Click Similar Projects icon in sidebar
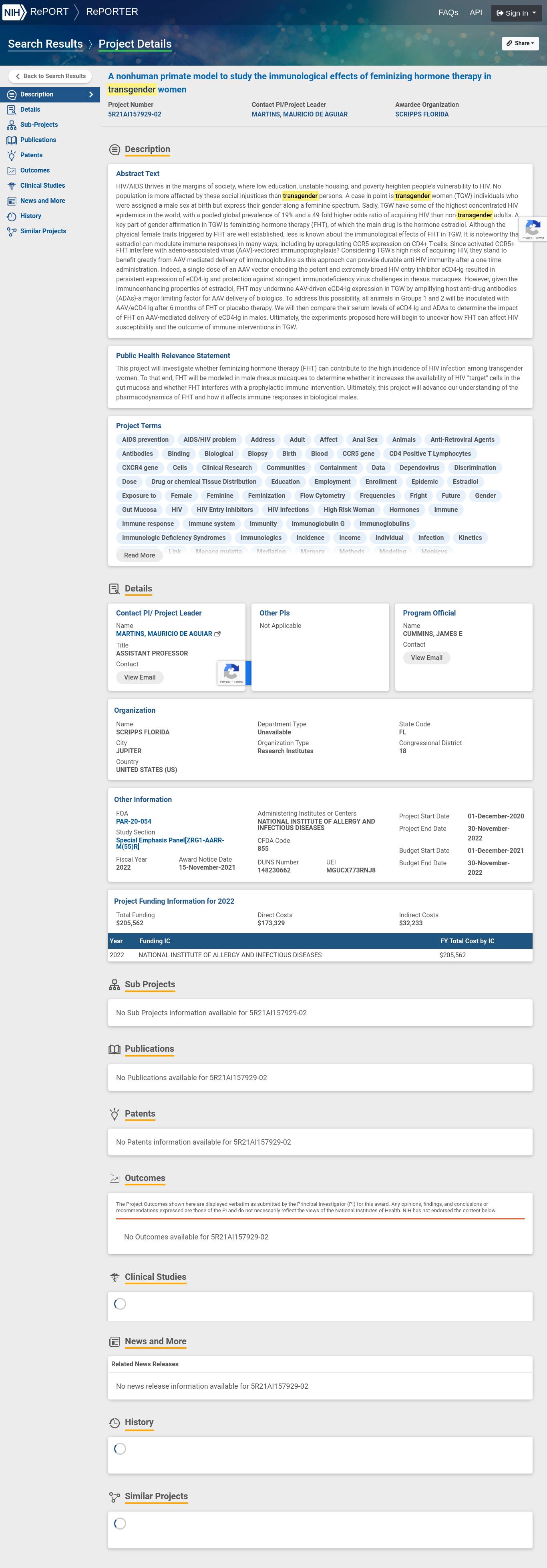547x1568 pixels. click(x=12, y=231)
